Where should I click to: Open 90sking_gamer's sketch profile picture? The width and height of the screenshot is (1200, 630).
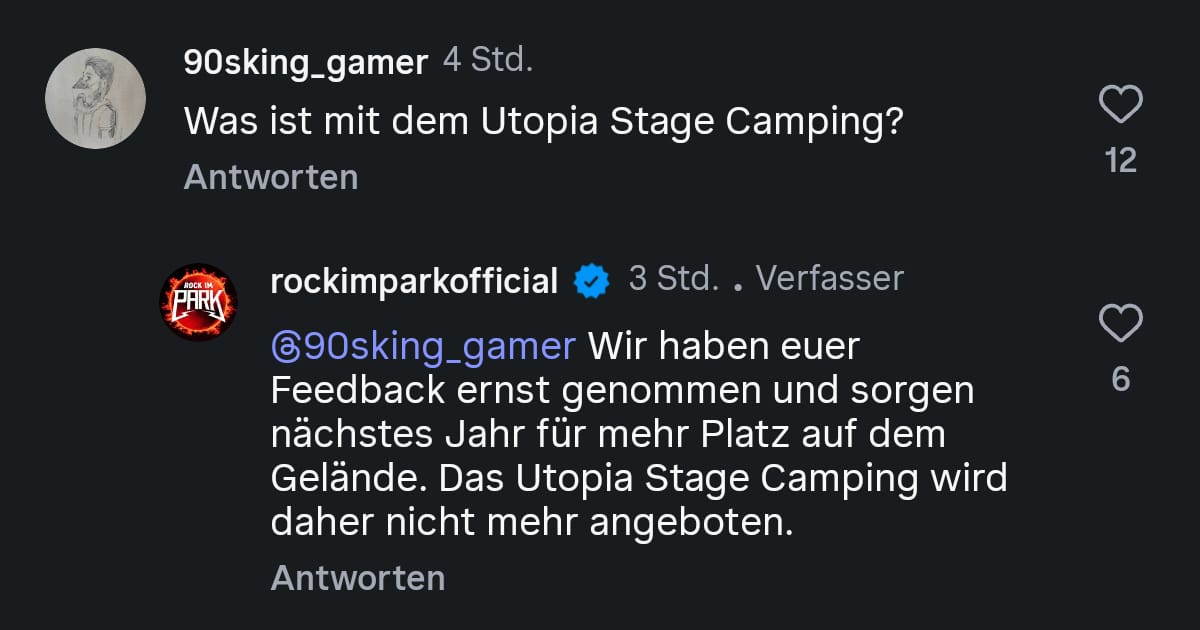coord(96,98)
